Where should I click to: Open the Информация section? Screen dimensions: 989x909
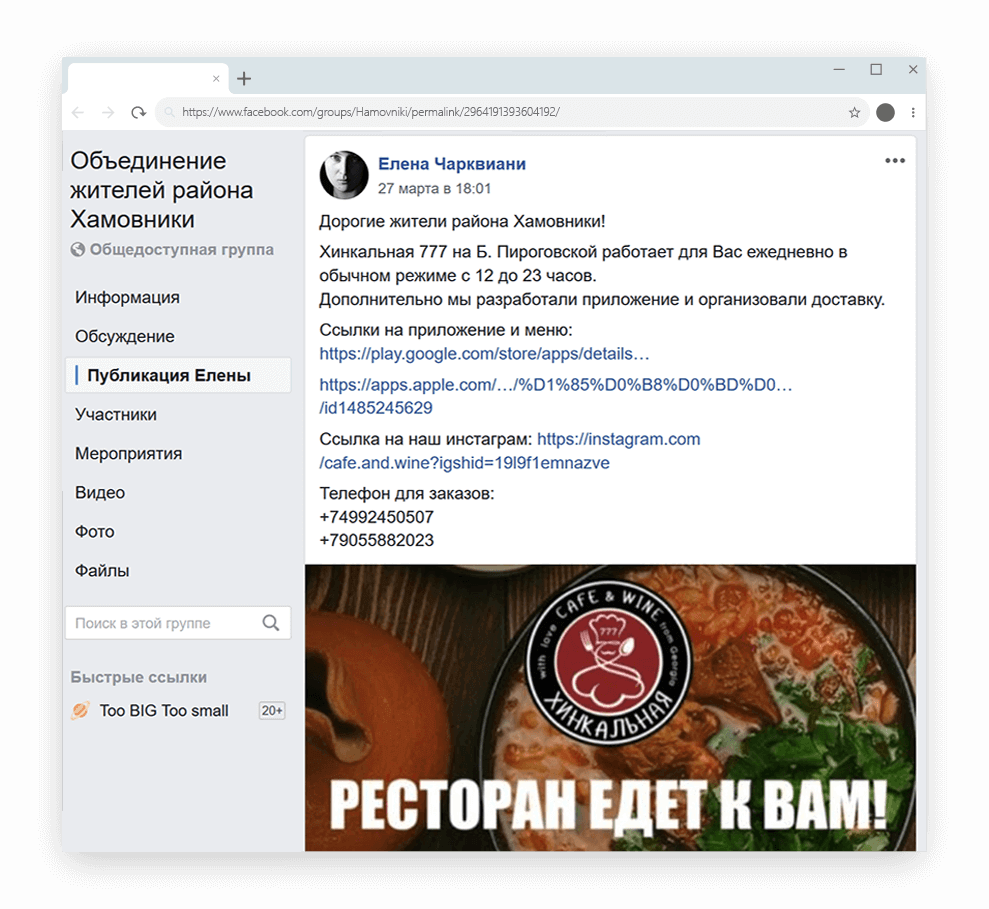pos(127,297)
